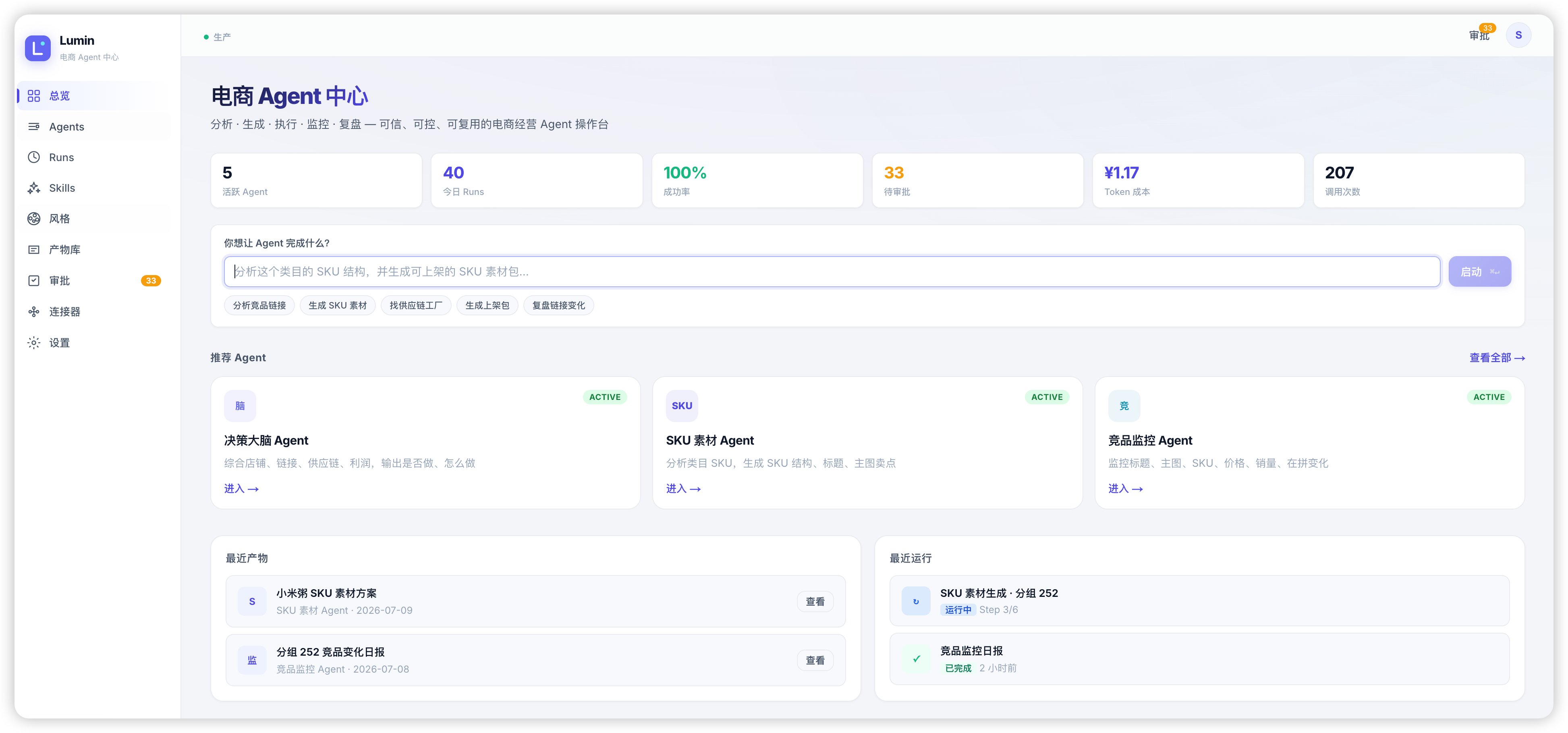The height and width of the screenshot is (733, 1568).
Task: Click 查看全部 link
Action: (x=1497, y=358)
